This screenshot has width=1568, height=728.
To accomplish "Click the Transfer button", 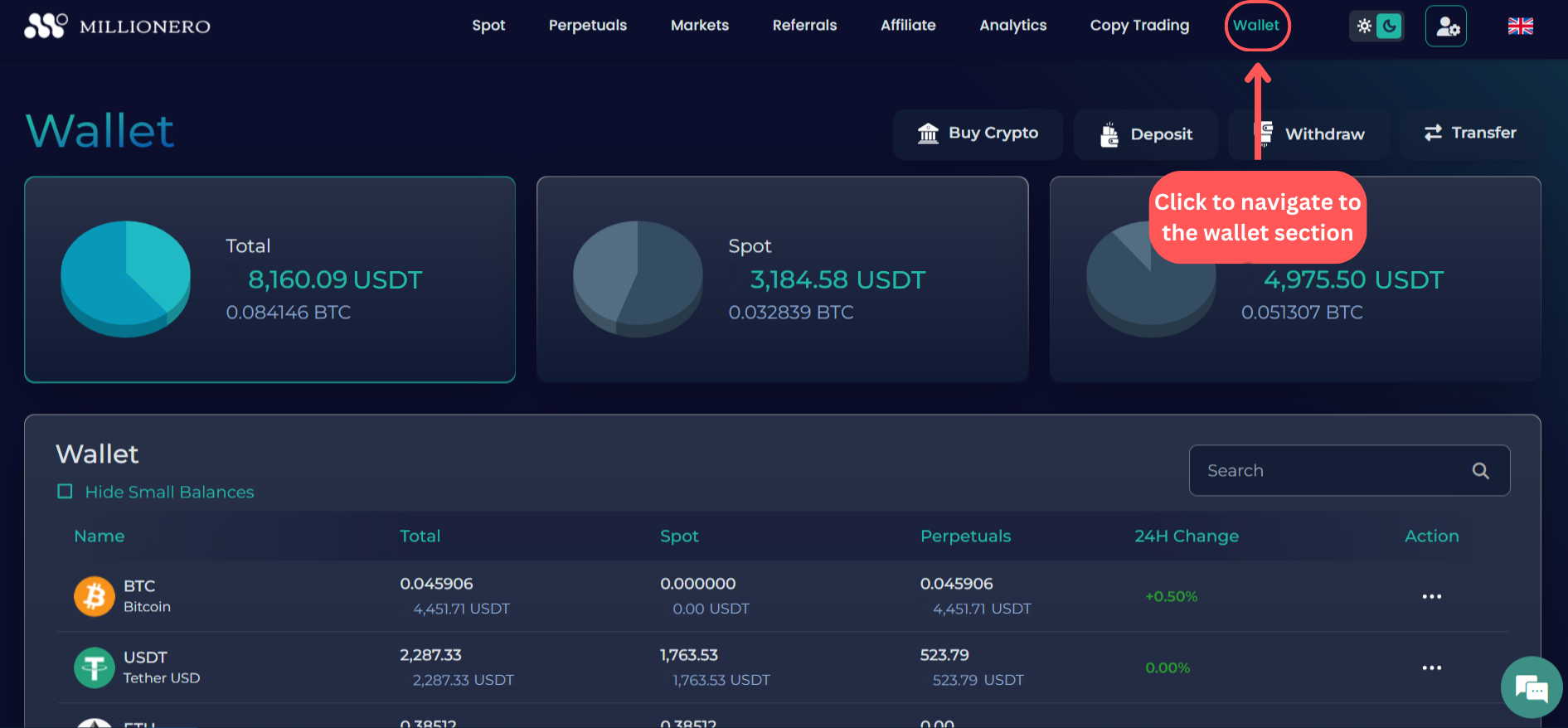I will pyautogui.click(x=1470, y=133).
